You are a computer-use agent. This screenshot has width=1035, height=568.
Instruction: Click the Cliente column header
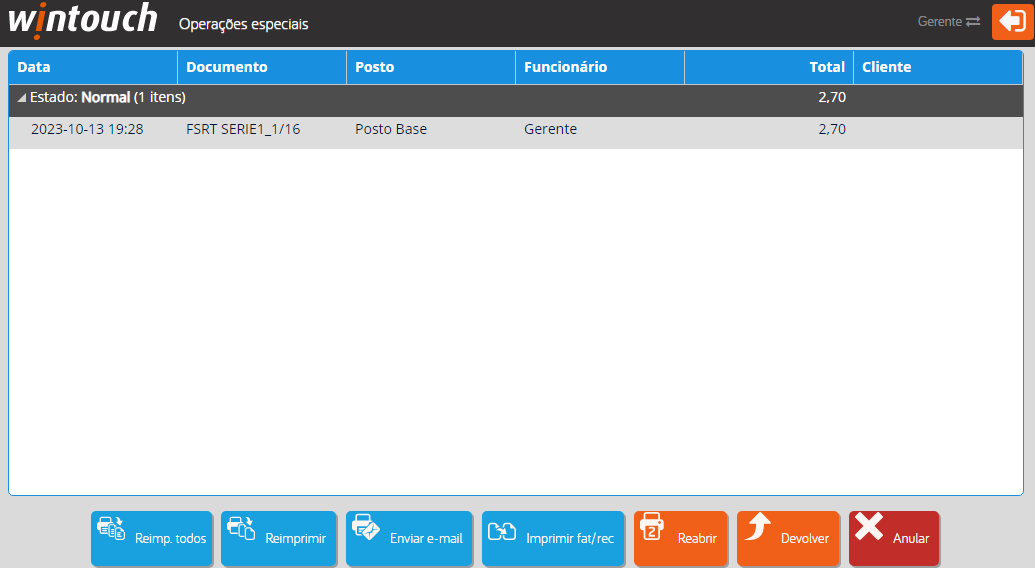937,67
